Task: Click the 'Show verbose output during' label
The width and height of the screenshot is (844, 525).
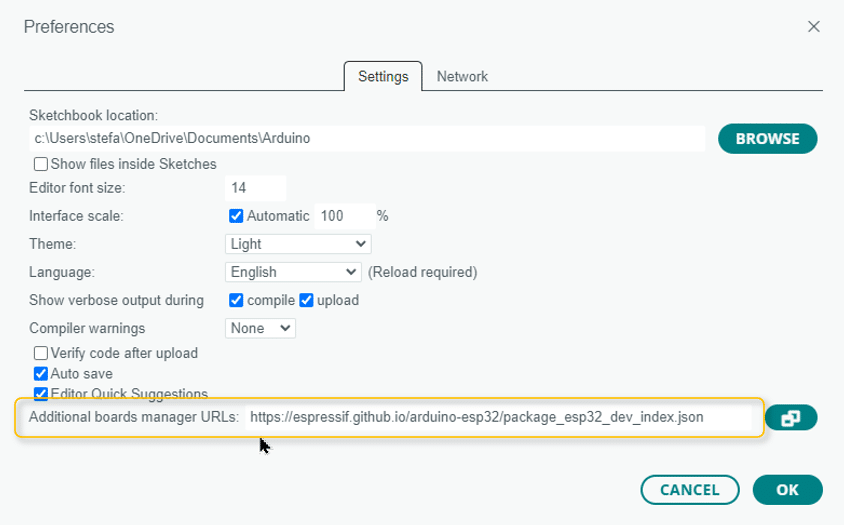Action: [x=116, y=300]
